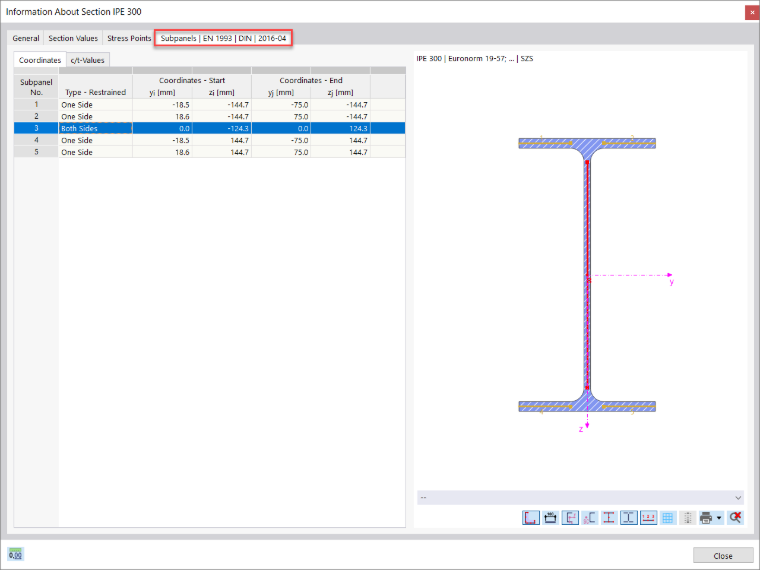Screen dimensions: 760x570
Task: Click the 'Coordinates - End' column header
Action: click(x=311, y=80)
